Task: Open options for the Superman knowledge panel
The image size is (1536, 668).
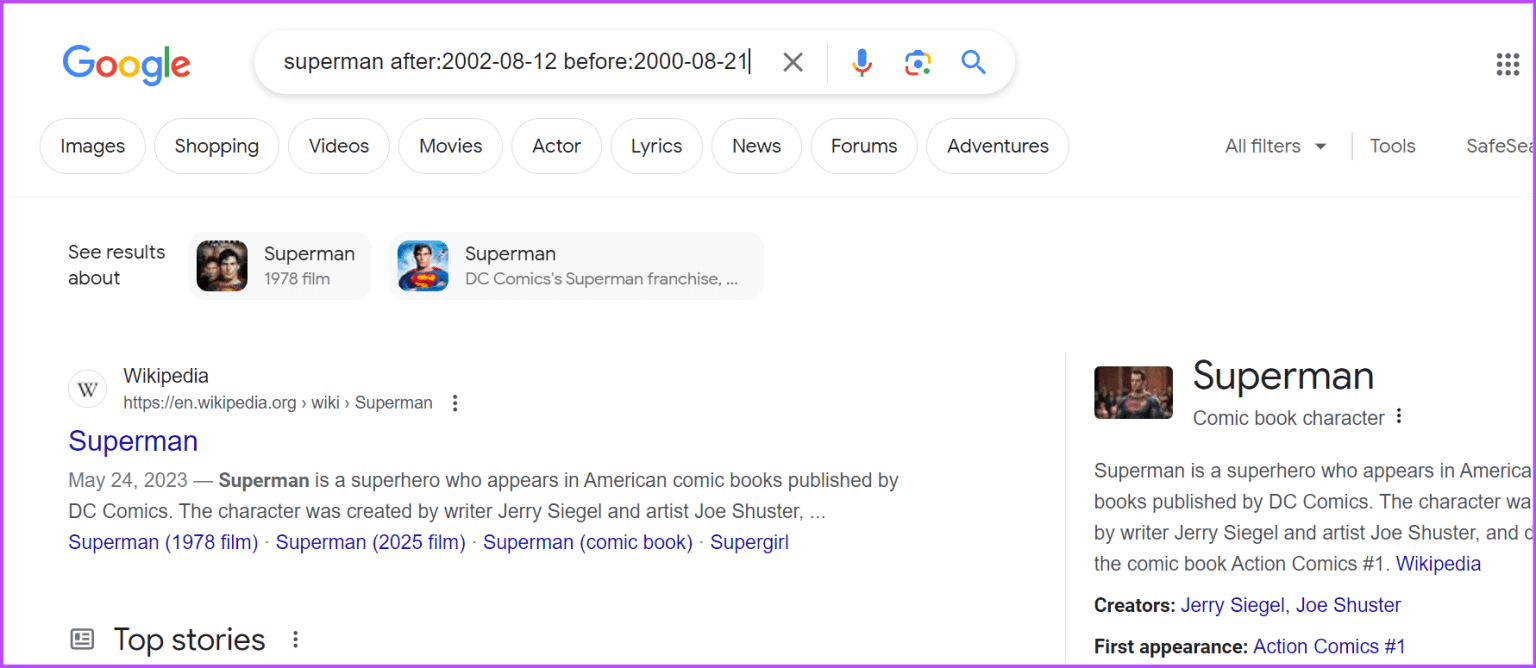Action: pyautogui.click(x=1399, y=416)
